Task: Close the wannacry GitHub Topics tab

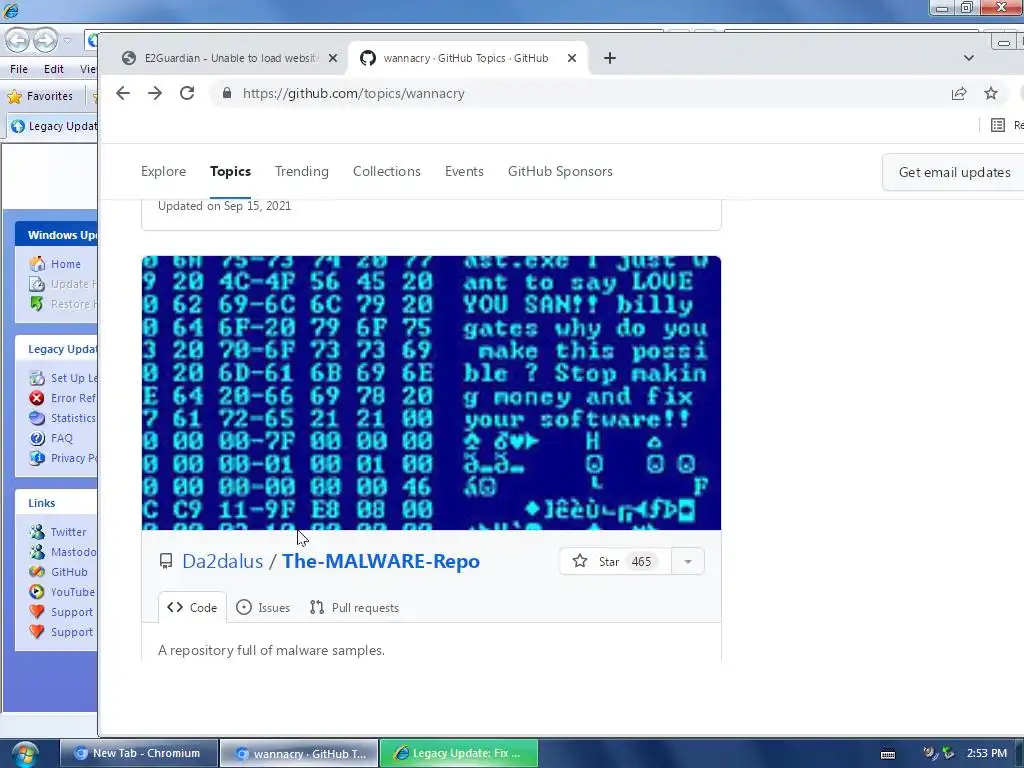Action: (572, 58)
